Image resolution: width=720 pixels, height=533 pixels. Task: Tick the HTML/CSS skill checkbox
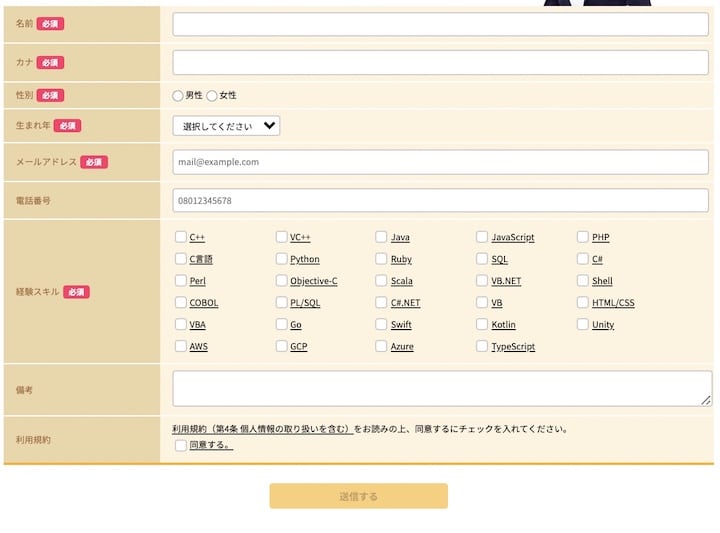(583, 302)
